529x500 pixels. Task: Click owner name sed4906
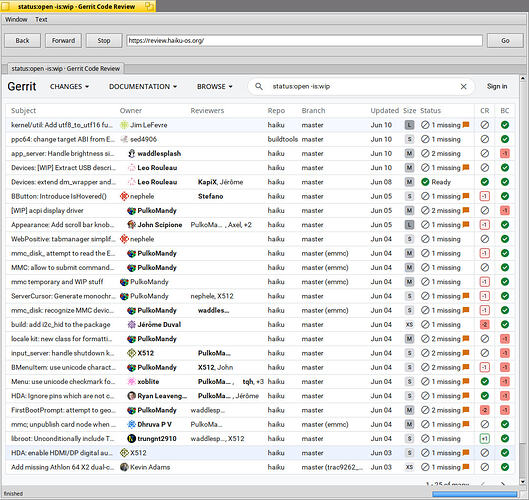click(x=143, y=139)
